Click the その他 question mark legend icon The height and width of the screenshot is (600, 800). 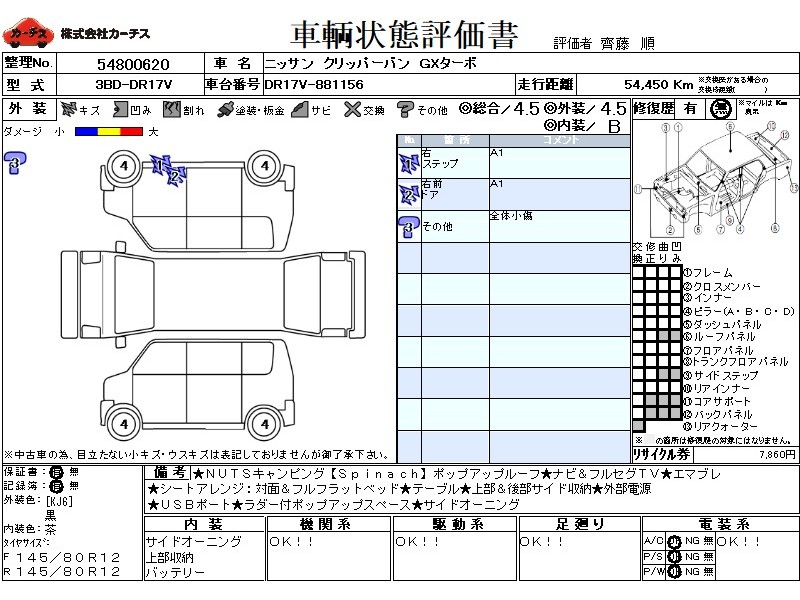point(406,109)
